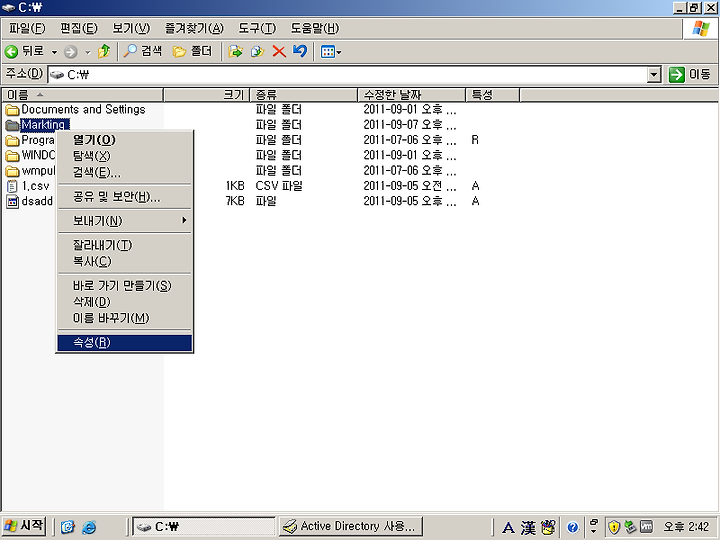Click the IME help question mark icon
The height and width of the screenshot is (540, 720).
pyautogui.click(x=572, y=528)
